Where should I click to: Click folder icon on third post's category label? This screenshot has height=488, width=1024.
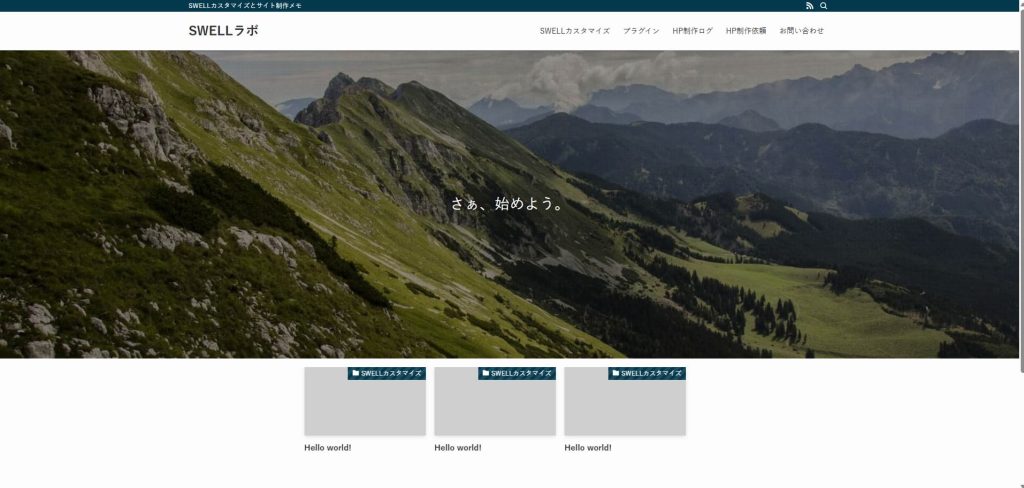pos(616,373)
